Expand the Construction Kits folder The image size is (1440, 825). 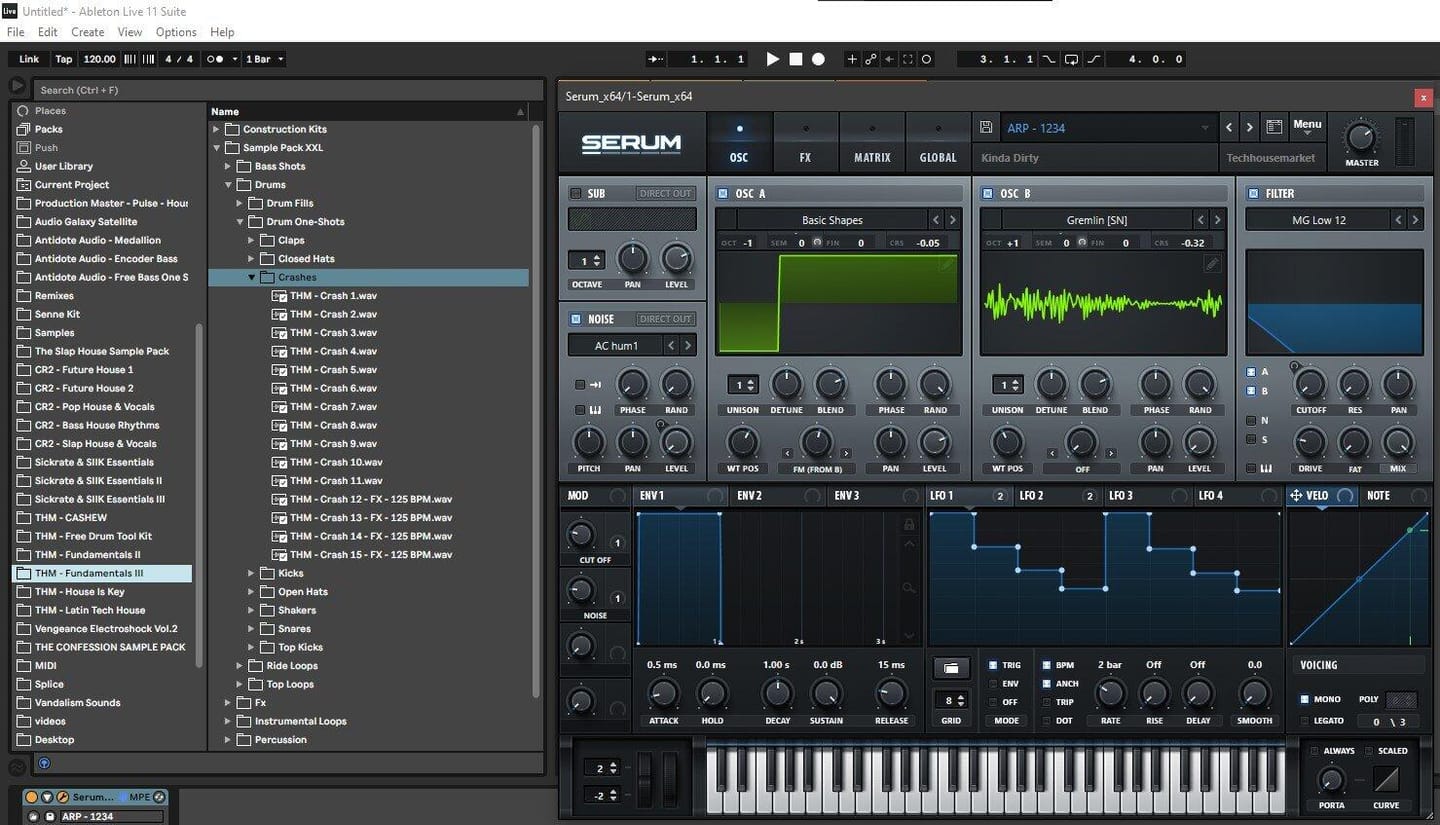click(x=216, y=129)
